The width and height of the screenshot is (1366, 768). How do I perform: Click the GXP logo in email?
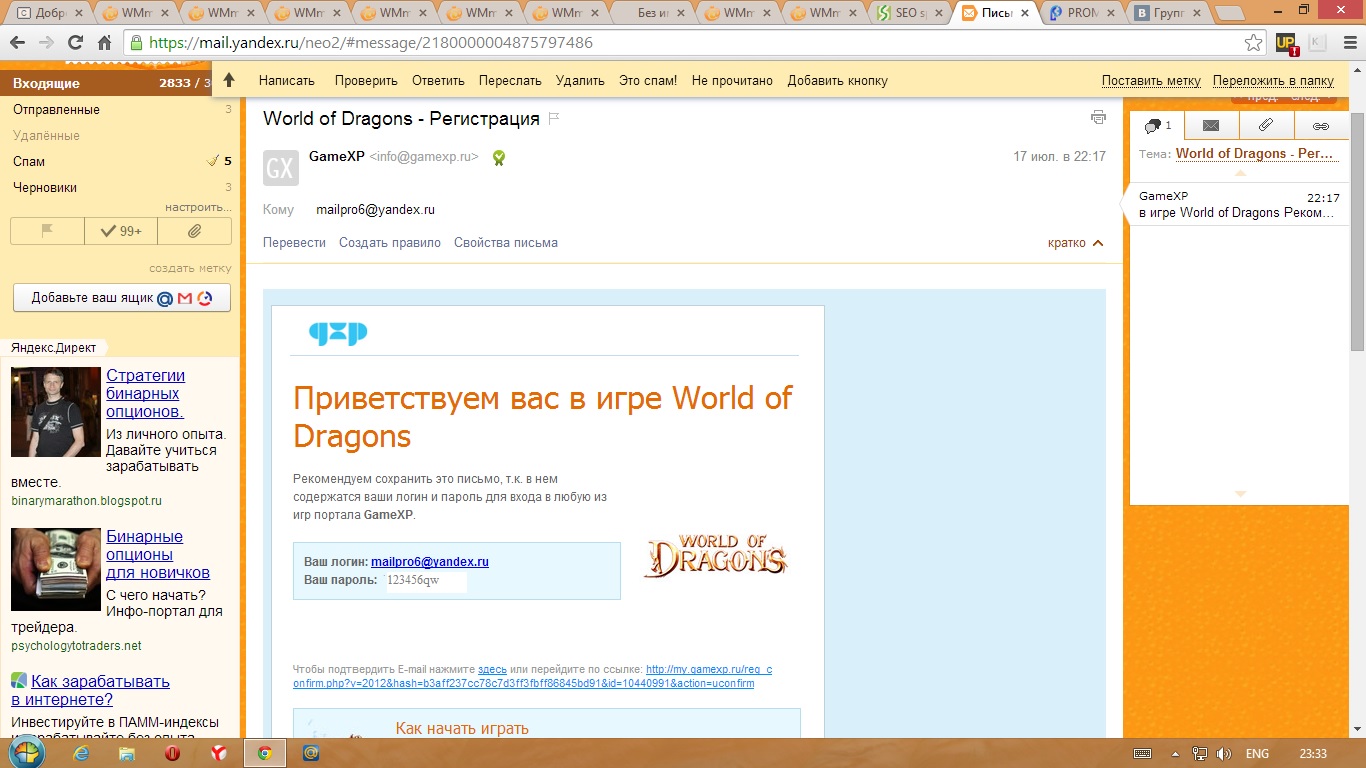338,333
